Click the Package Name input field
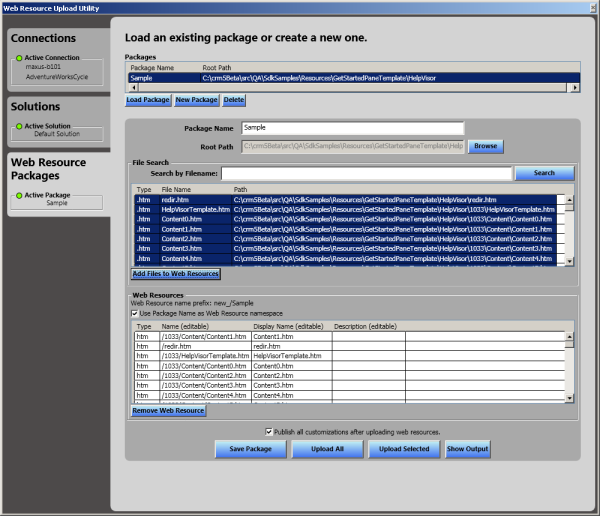The image size is (600, 516). (352, 128)
